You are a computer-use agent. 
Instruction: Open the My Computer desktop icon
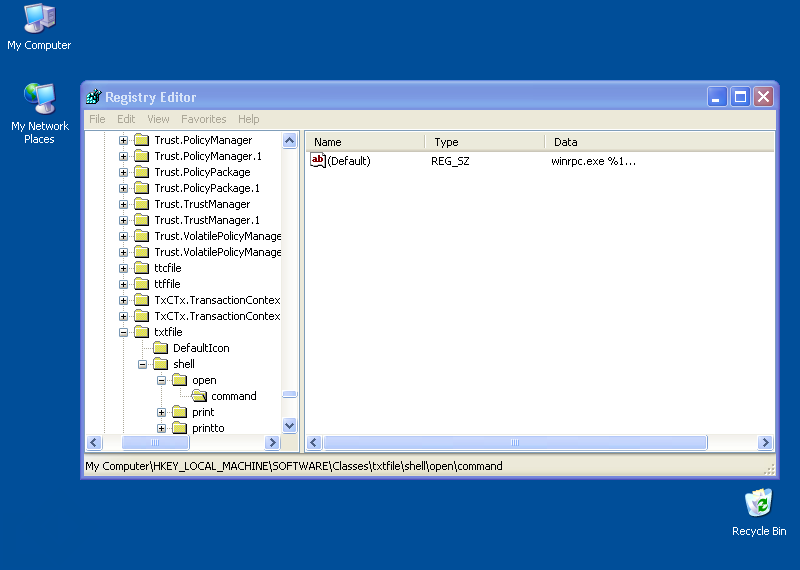39,27
